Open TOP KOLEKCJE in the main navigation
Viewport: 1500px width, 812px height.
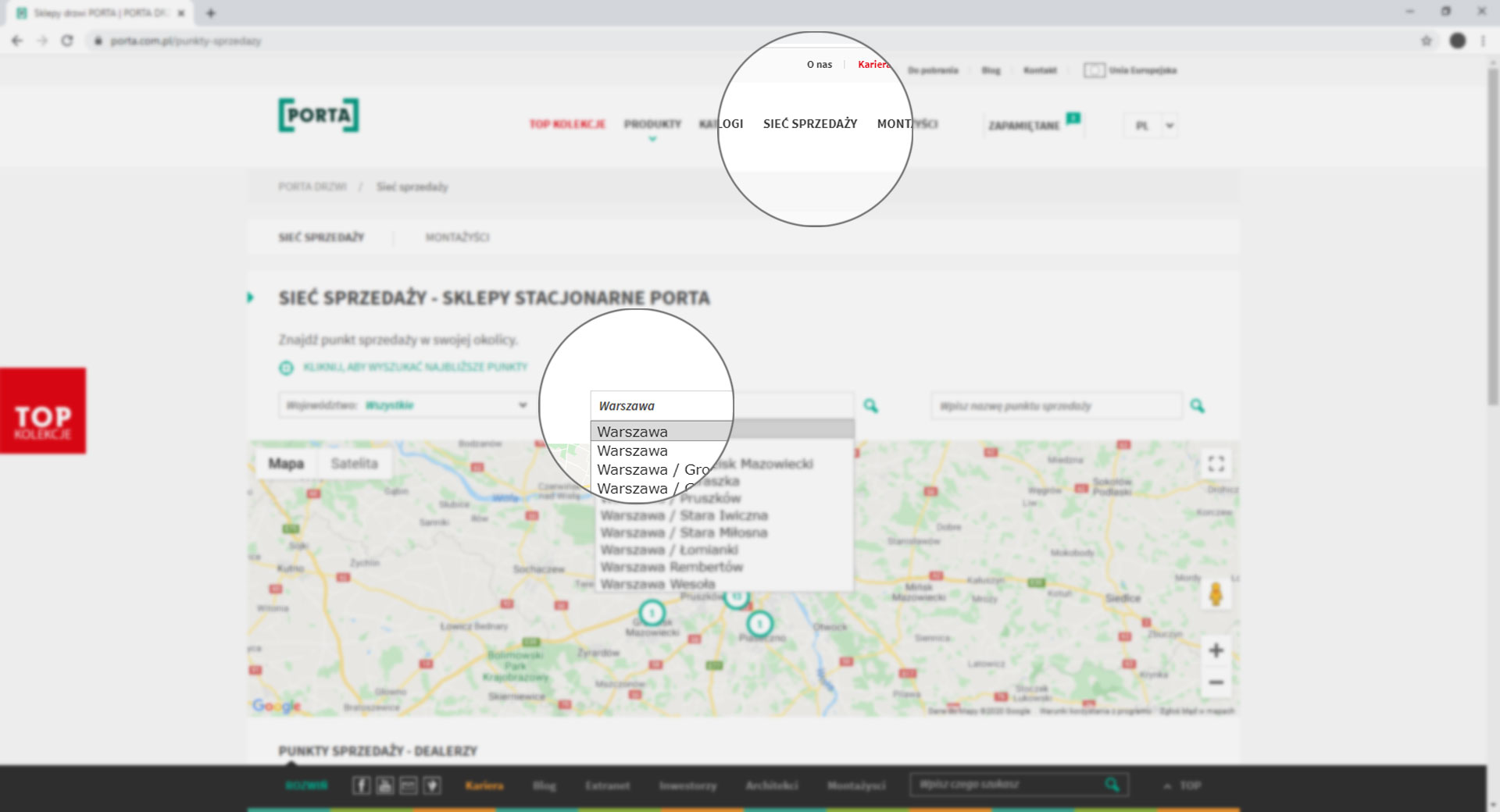567,124
